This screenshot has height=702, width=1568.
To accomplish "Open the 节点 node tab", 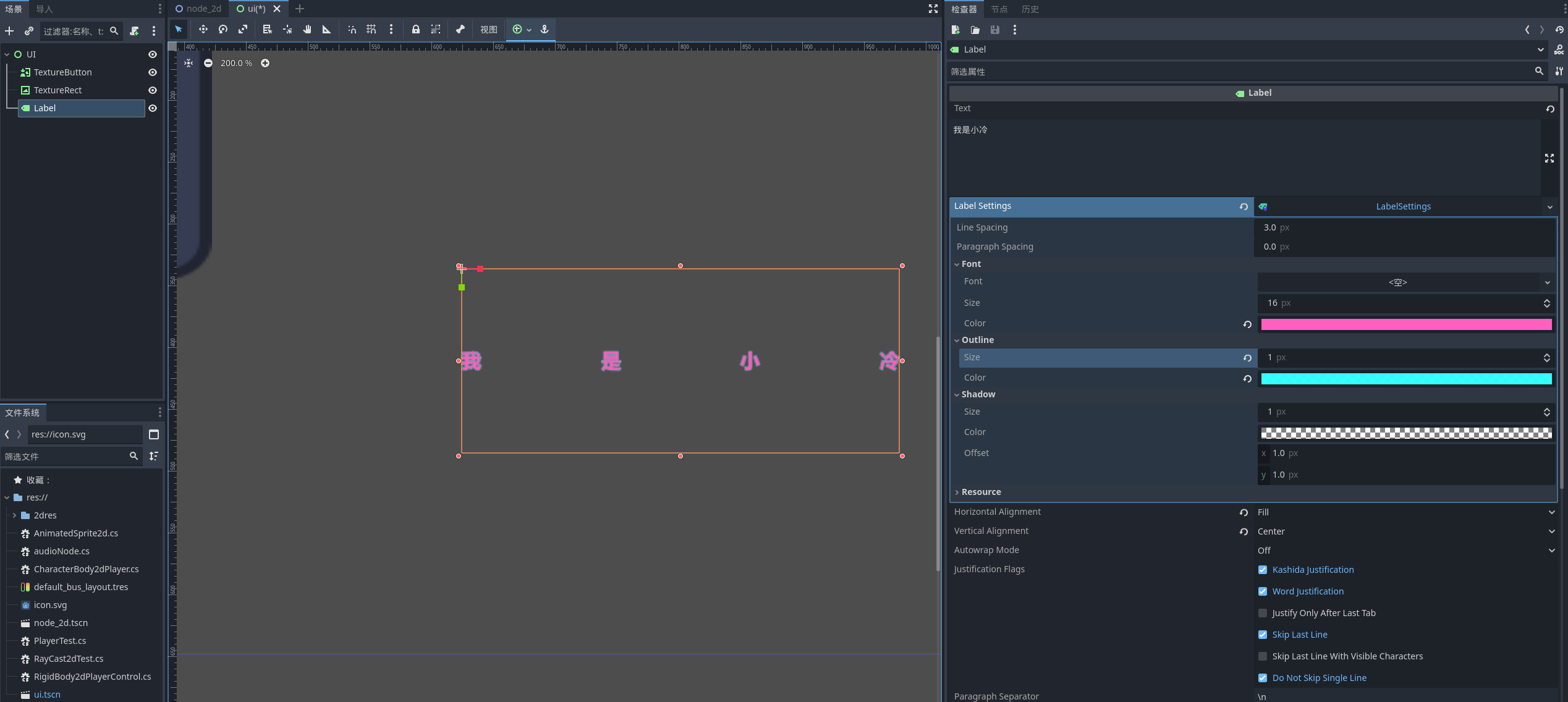I will point(999,9).
